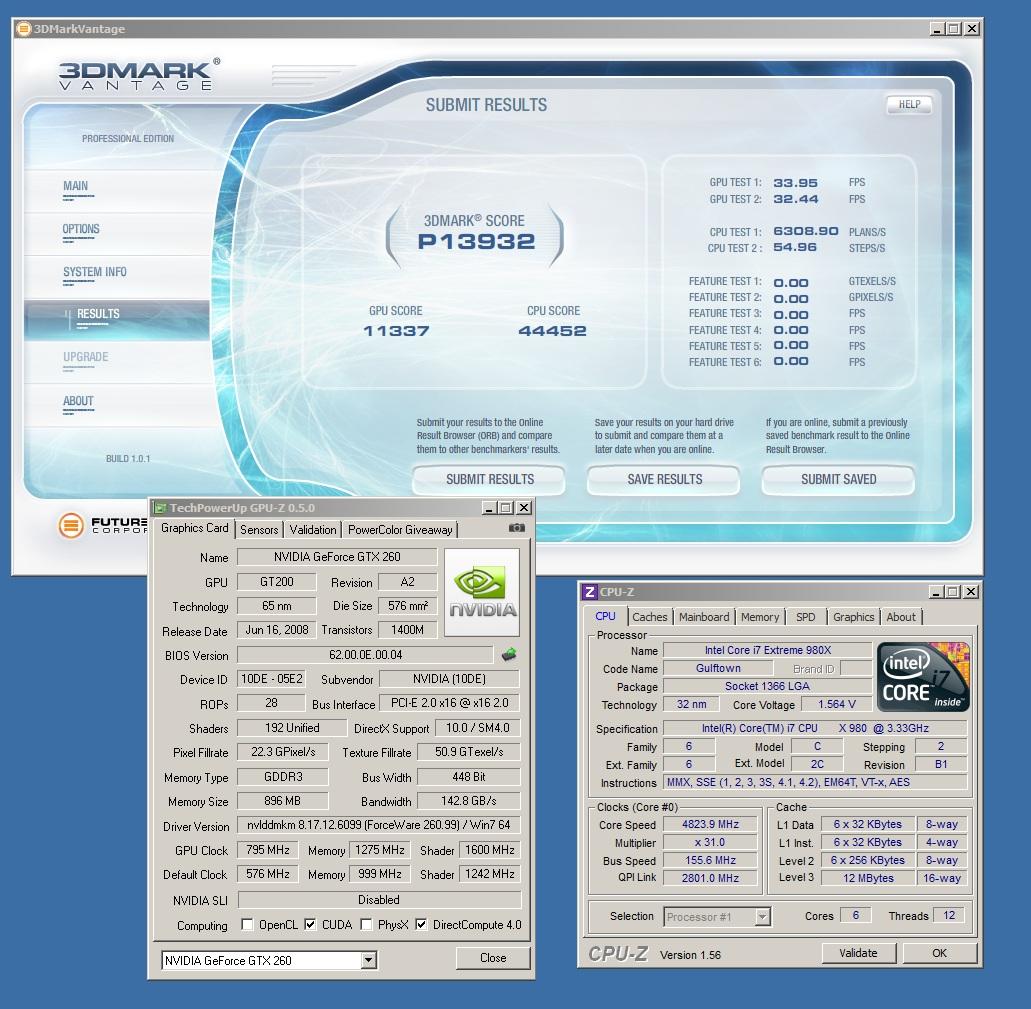Click the BIOS Version field 62.00.0E.00.04

click(x=365, y=655)
